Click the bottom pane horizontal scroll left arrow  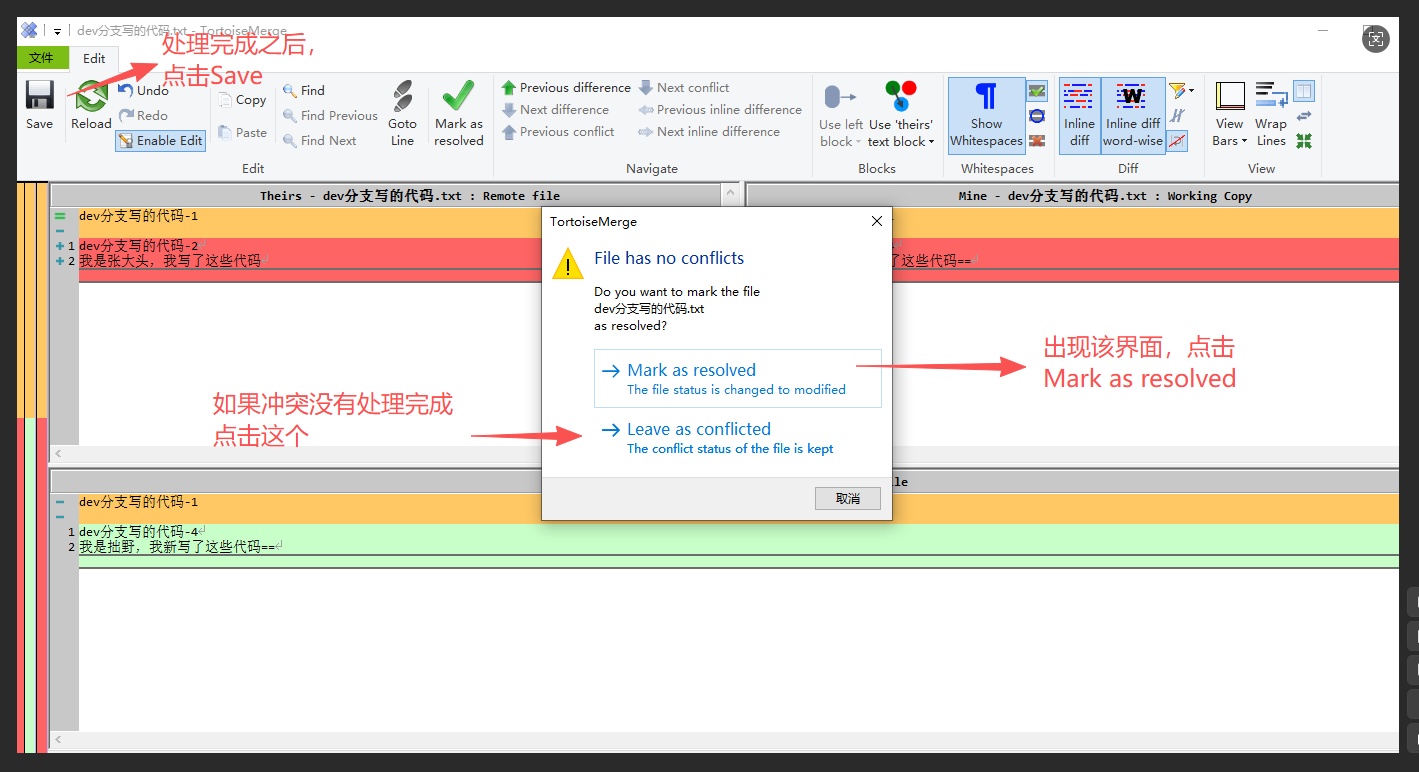pos(58,740)
